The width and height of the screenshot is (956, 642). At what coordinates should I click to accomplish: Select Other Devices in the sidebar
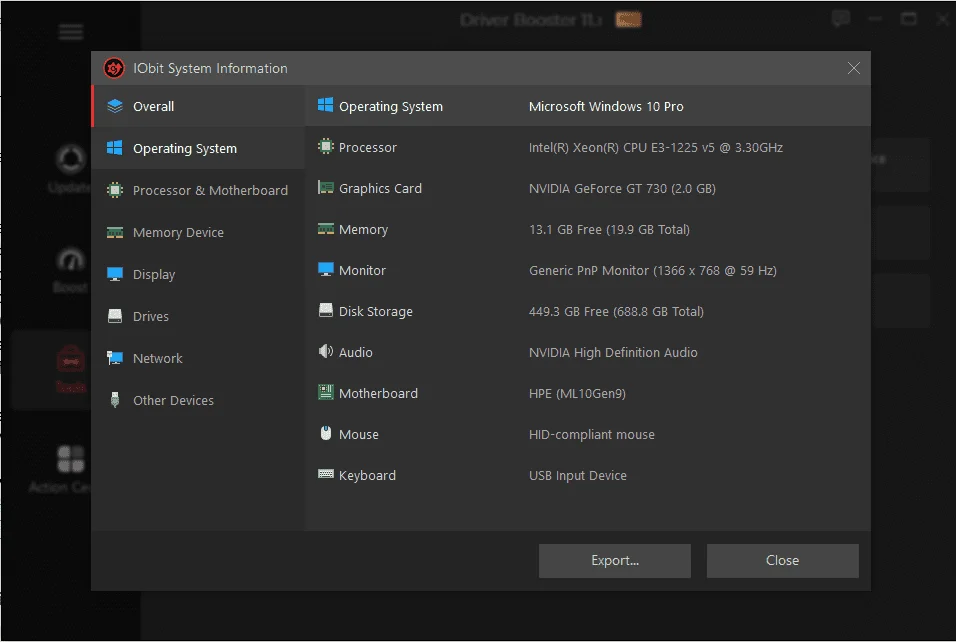(x=198, y=401)
